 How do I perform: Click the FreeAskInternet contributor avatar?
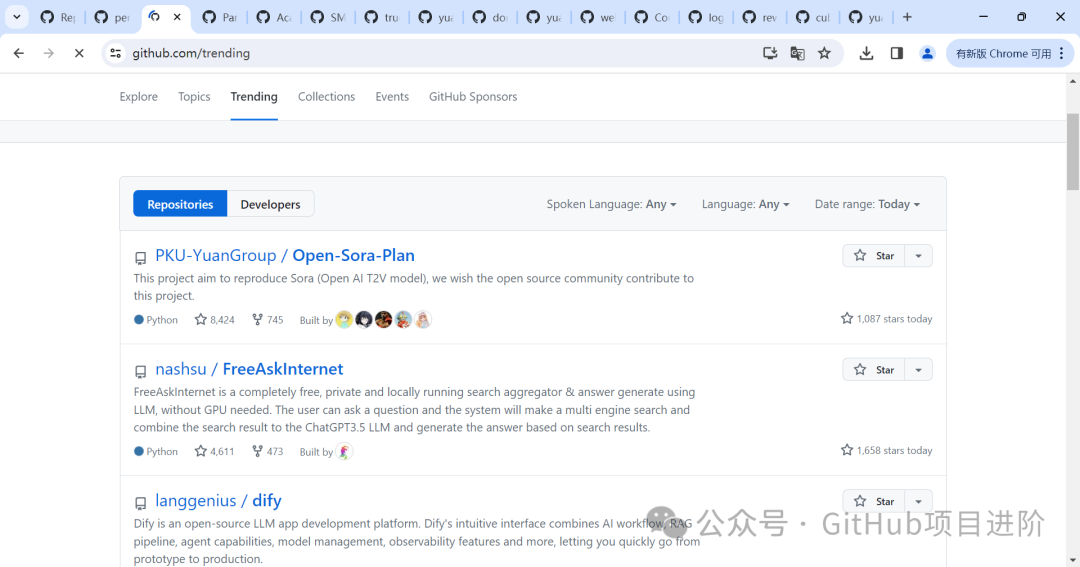(344, 451)
